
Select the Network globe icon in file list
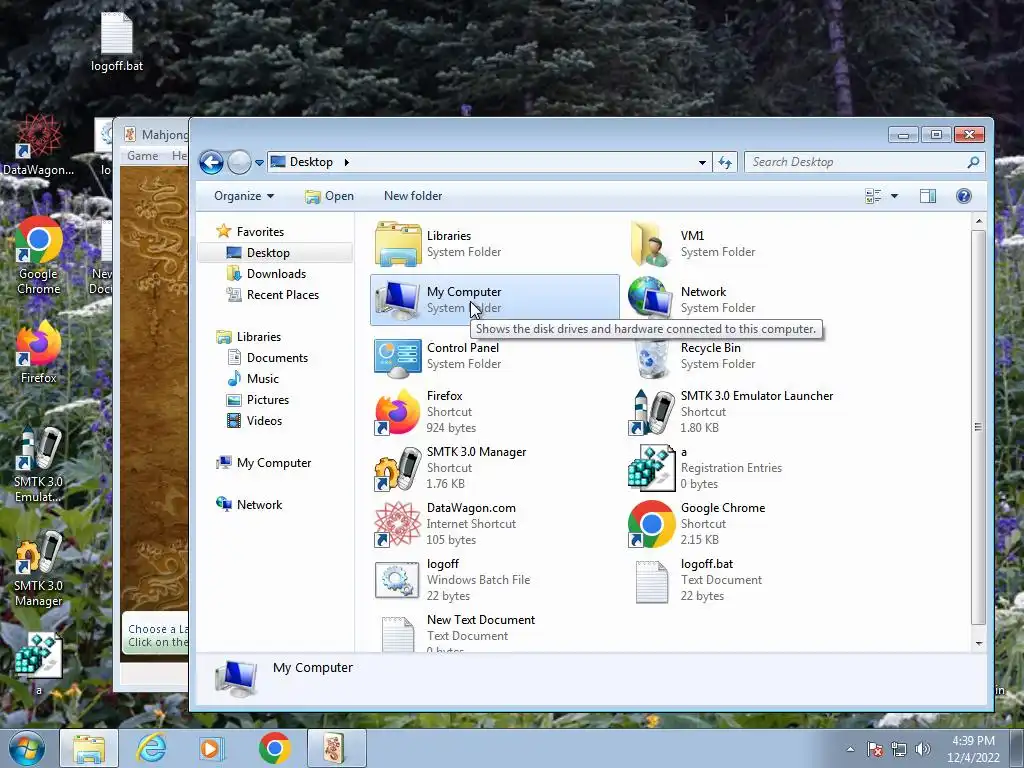[x=650, y=299]
